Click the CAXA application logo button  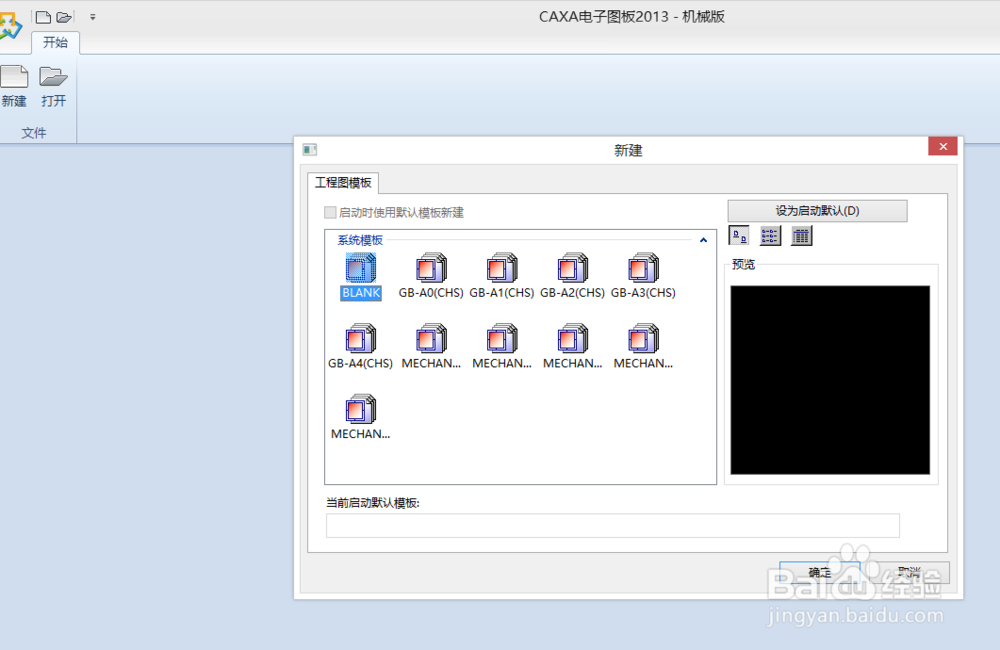[x=10, y=27]
